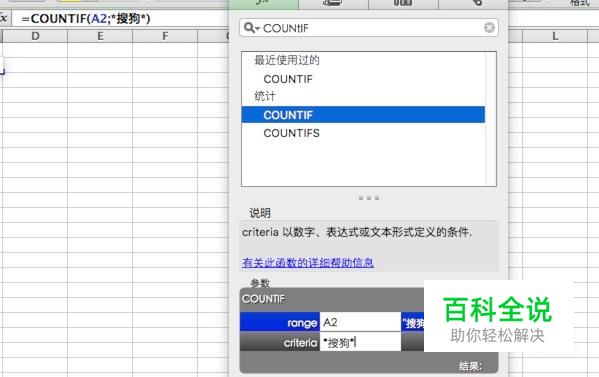Viewport: 599px width, 377px height.
Task: Click the 结果 result label
Action: 470,367
